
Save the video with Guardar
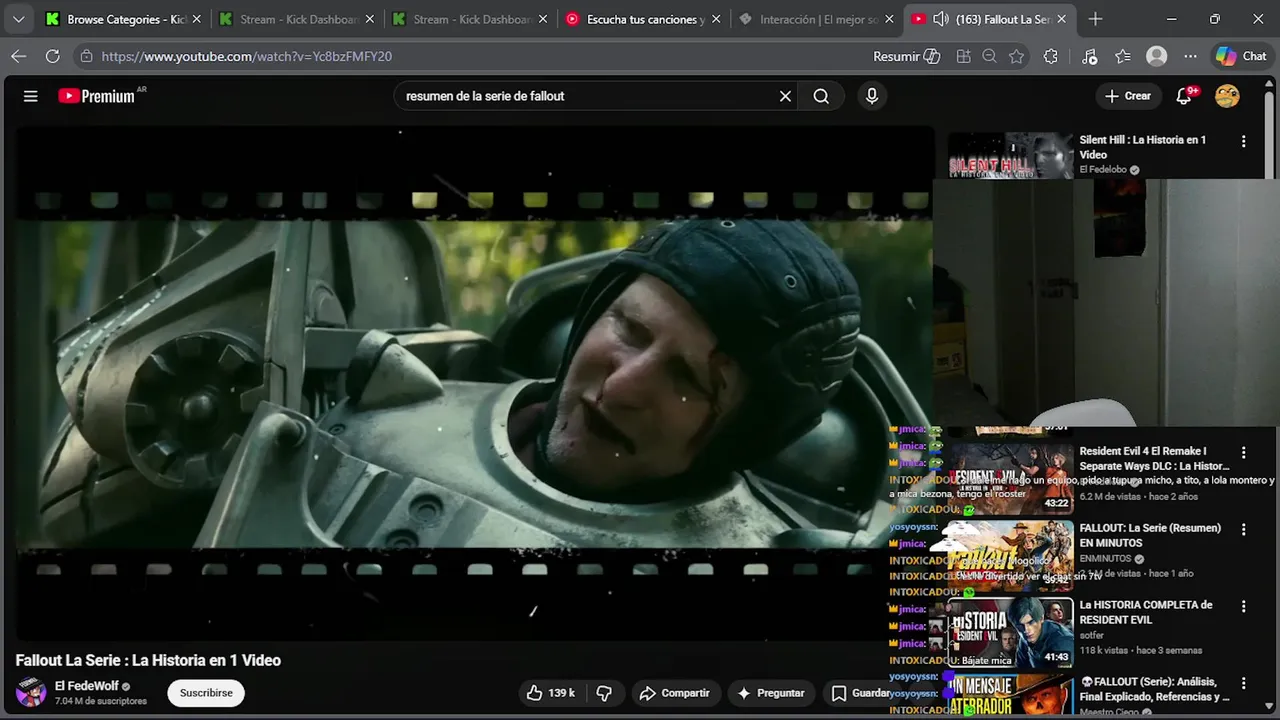tap(861, 693)
